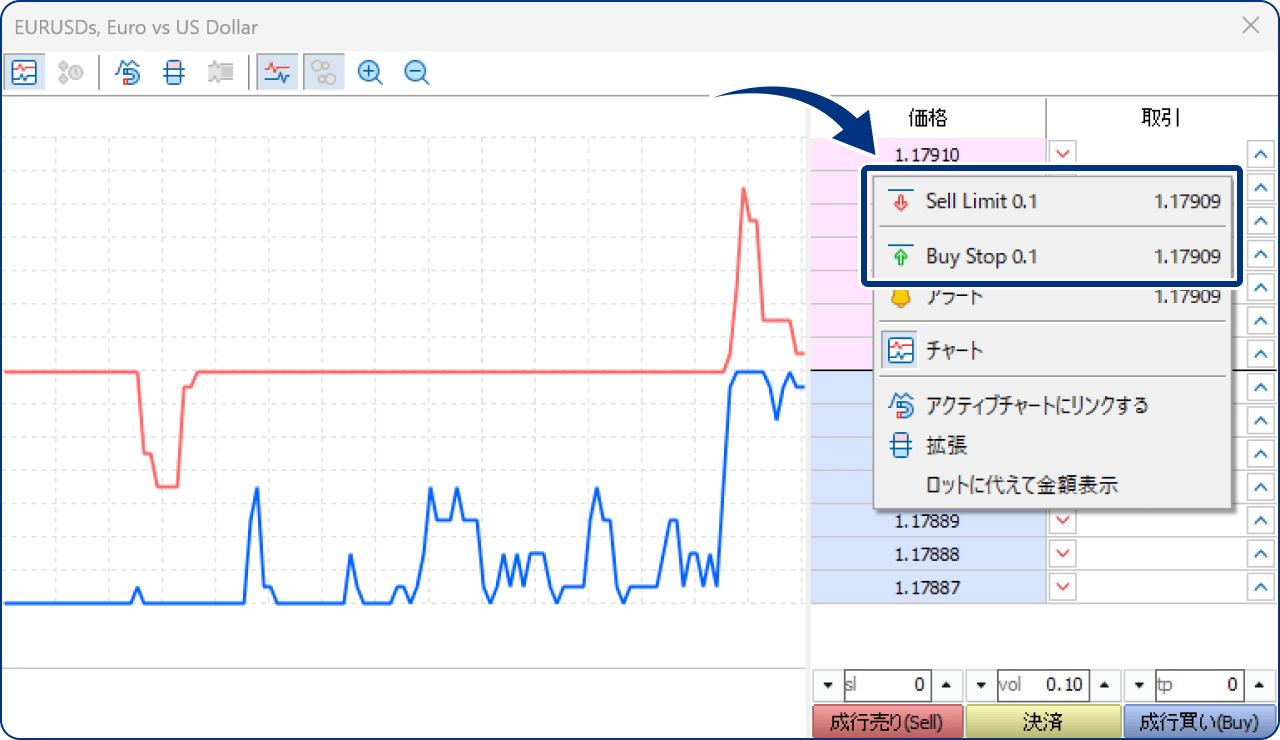Viewport: 1280px width, 740px height.
Task: Select Buy Stop 0.1 at 1.17909
Action: coord(1052,256)
